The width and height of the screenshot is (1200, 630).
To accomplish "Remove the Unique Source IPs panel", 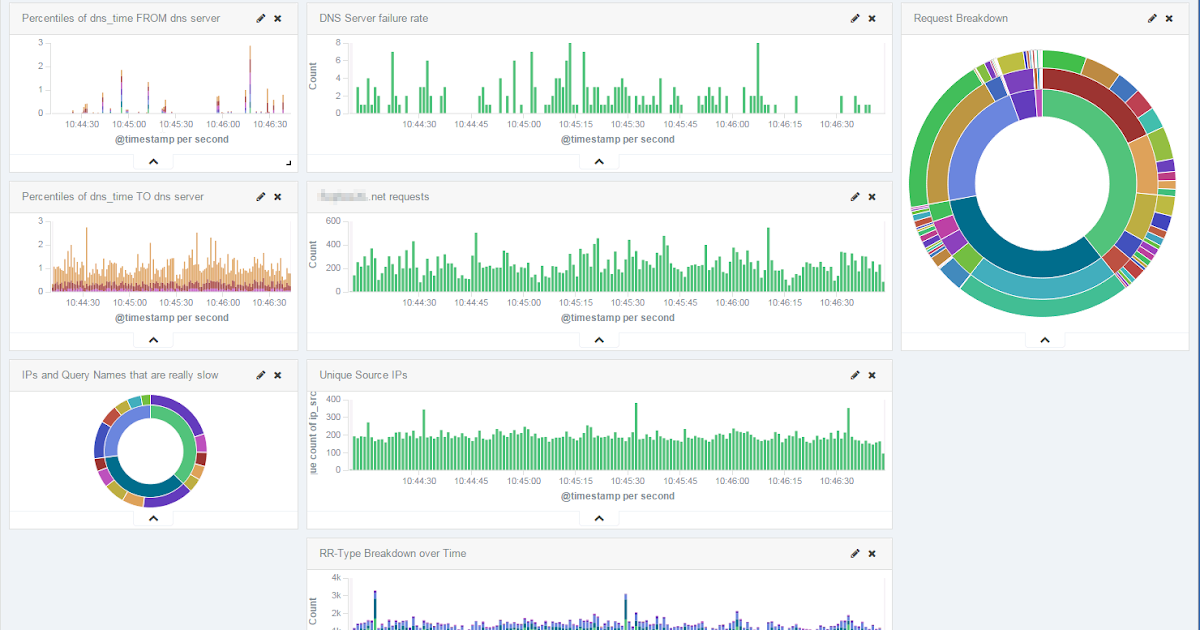I will click(x=872, y=375).
